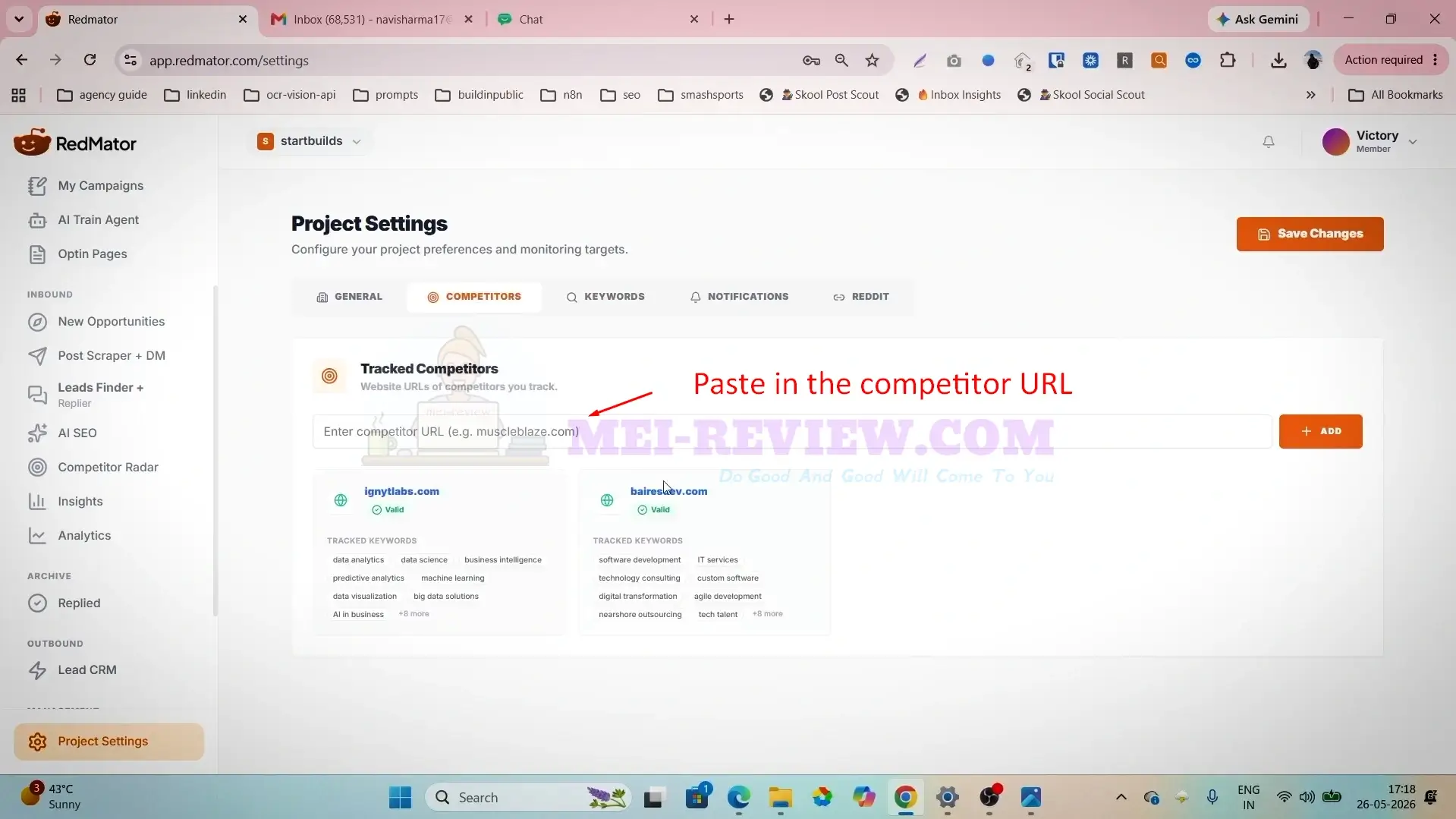Open browser extensions puzzle icon
Viewport: 1456px width, 819px height.
tap(1227, 60)
